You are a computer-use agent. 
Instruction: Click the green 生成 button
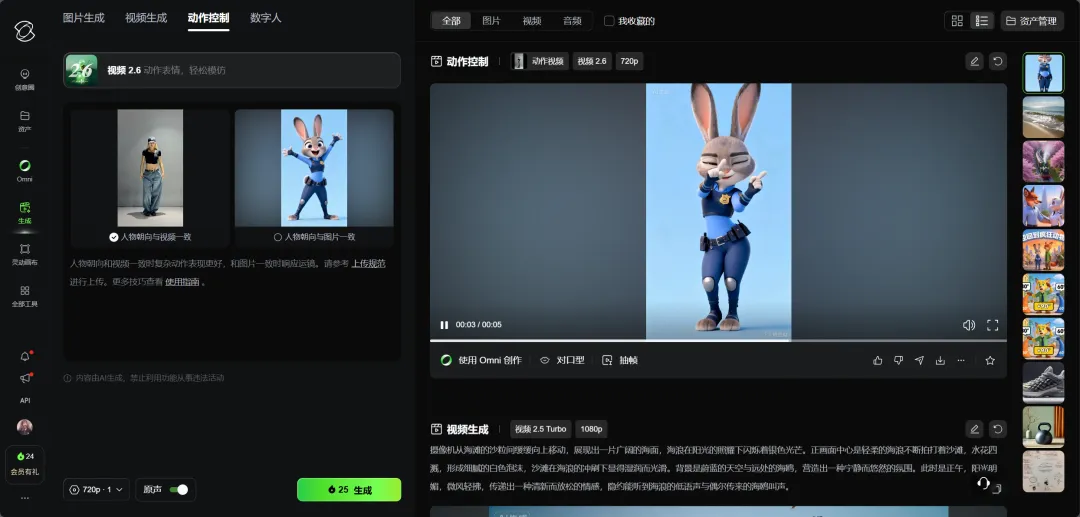pos(349,489)
